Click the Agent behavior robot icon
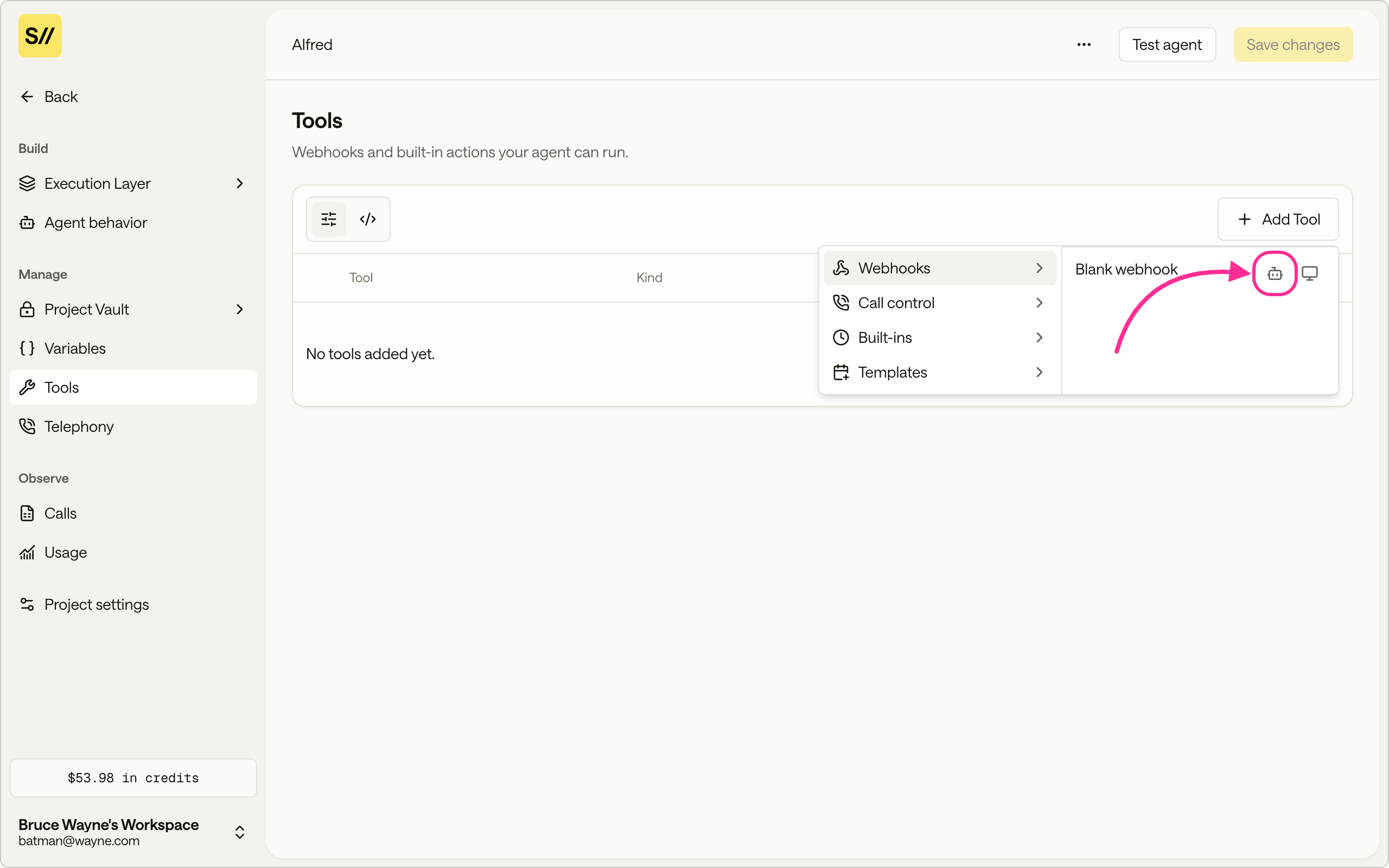The height and width of the screenshot is (868, 1389). [27, 222]
